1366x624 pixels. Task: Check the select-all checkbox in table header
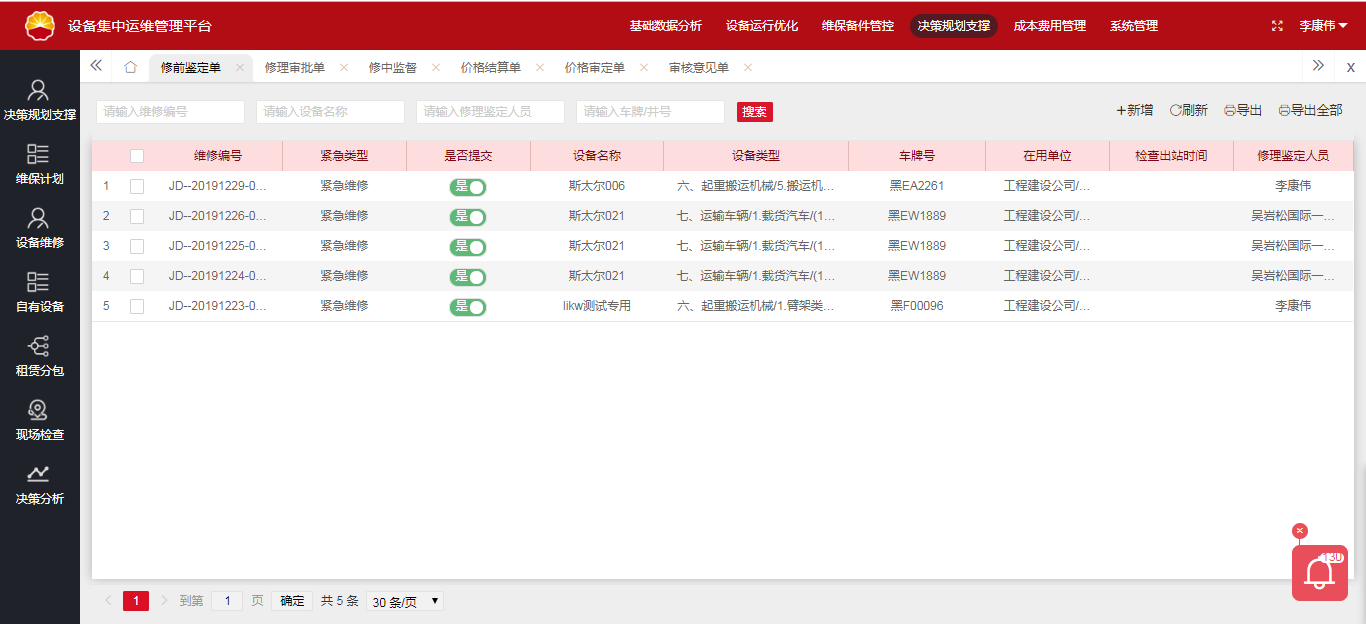point(137,156)
